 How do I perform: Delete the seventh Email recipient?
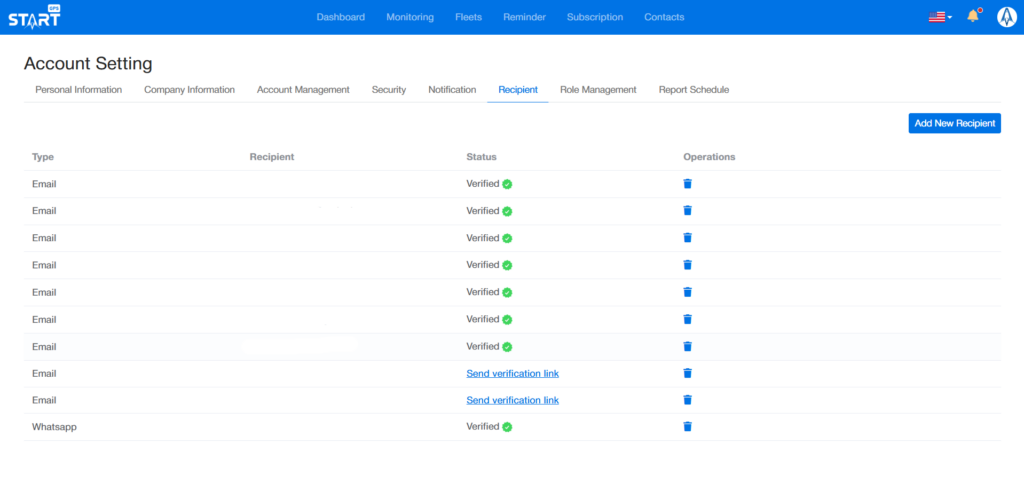687,346
